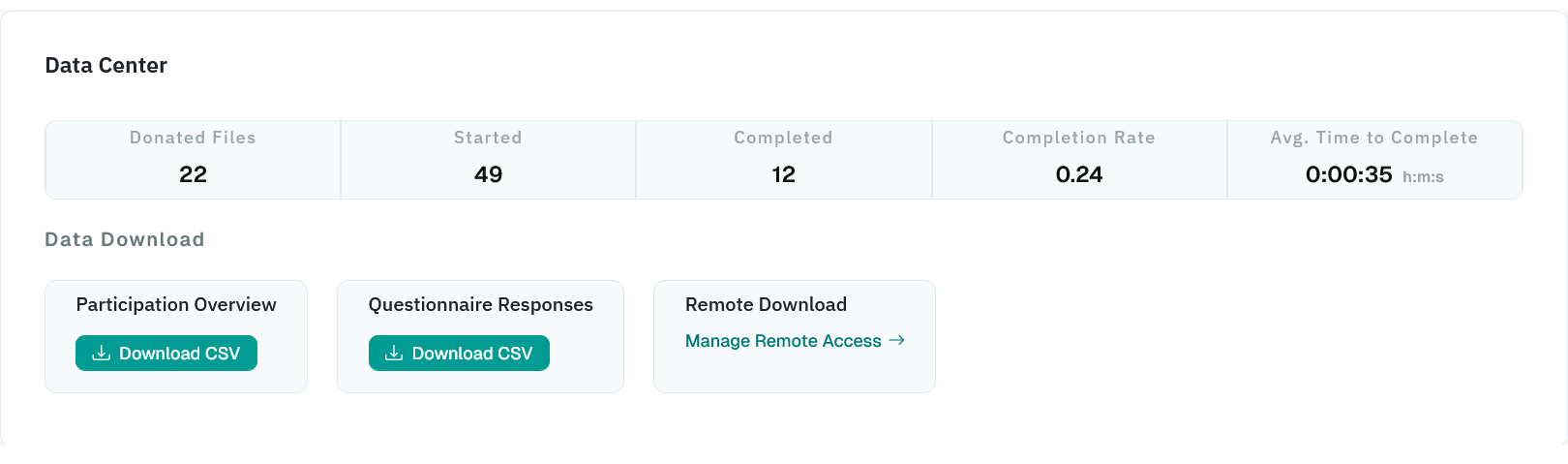
Task: Click the Data Center heading
Action: point(106,65)
